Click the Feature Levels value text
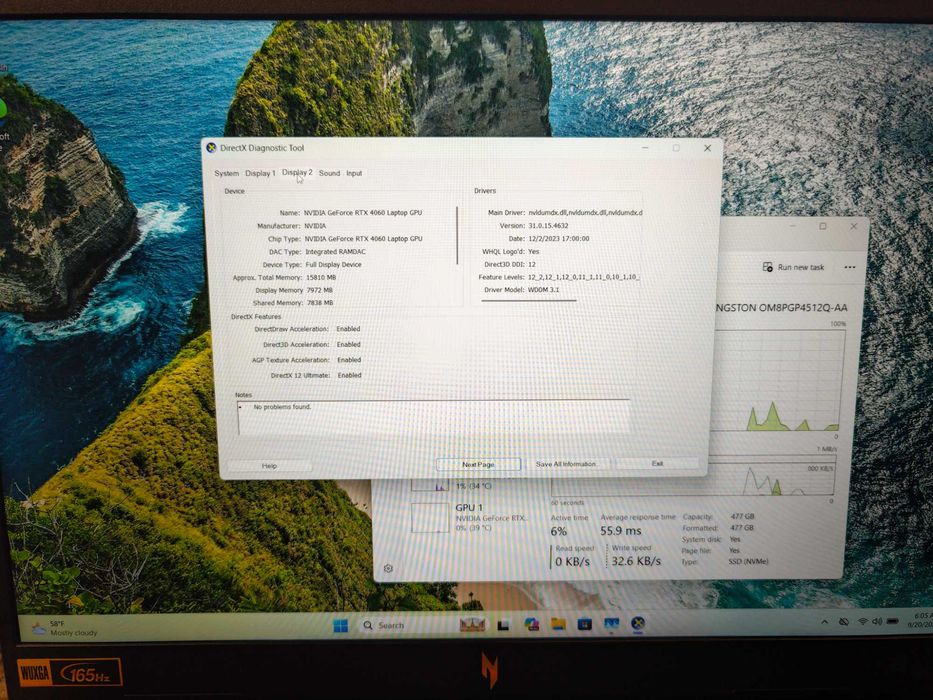Viewport: 933px width, 700px height. pyautogui.click(x=584, y=277)
